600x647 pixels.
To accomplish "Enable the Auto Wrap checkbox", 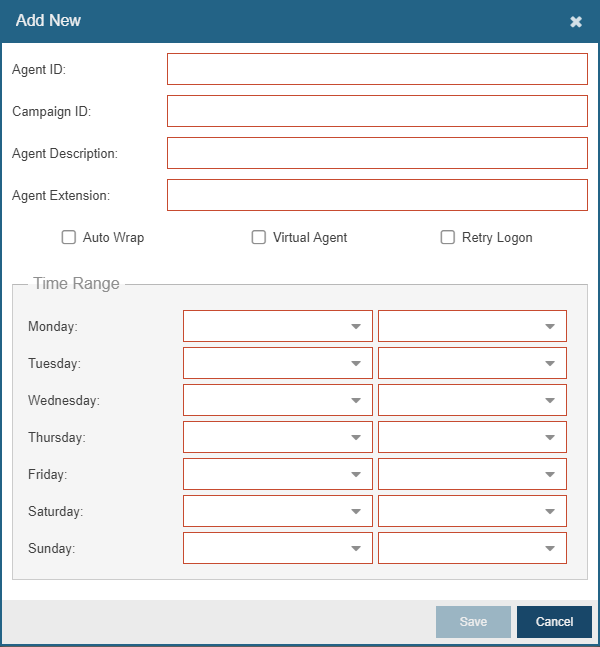I will (x=69, y=237).
